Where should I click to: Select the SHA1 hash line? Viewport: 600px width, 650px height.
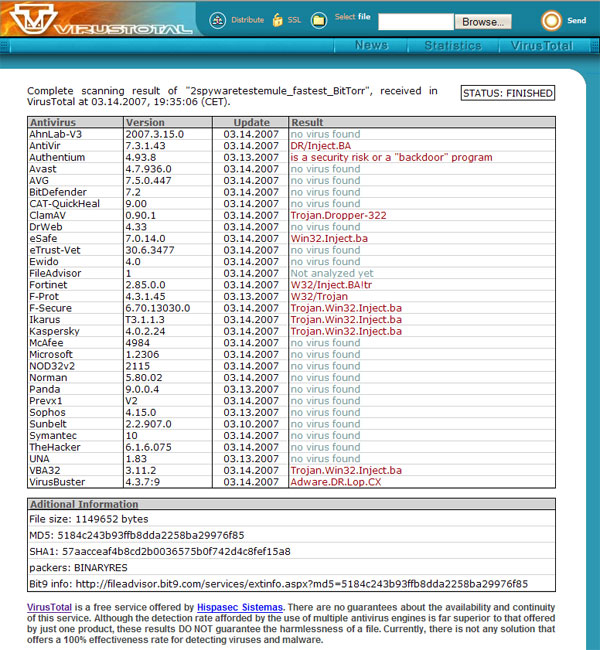point(160,552)
